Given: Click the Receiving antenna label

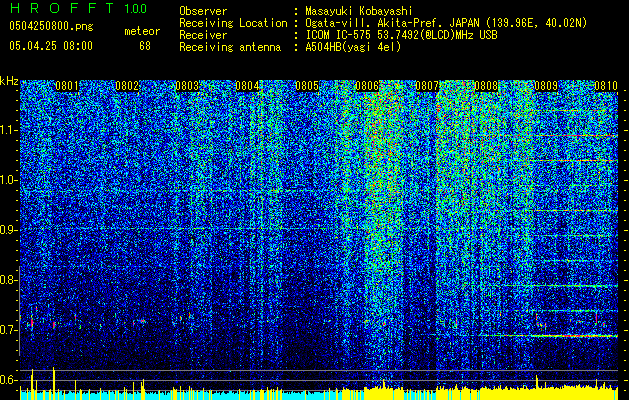Looking at the screenshot, I should pyautogui.click(x=230, y=47).
